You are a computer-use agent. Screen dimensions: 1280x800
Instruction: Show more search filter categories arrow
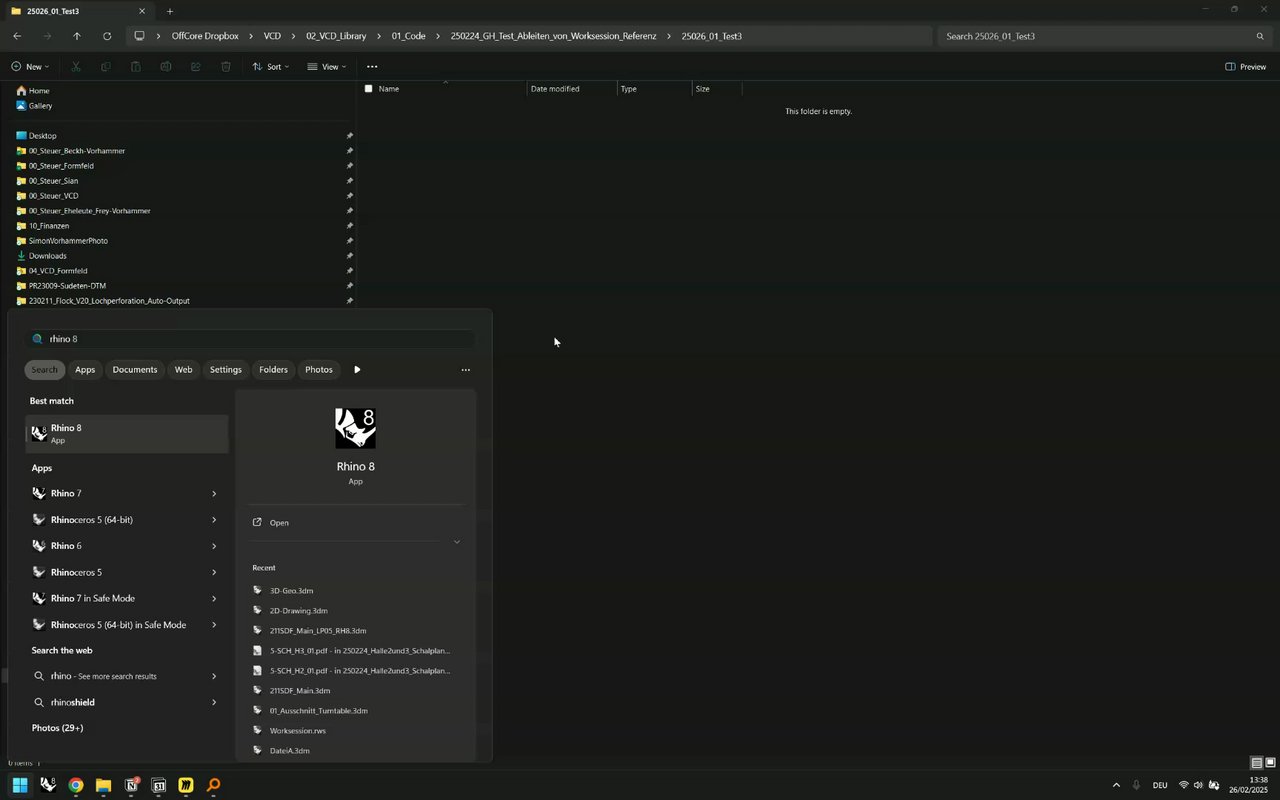point(357,370)
